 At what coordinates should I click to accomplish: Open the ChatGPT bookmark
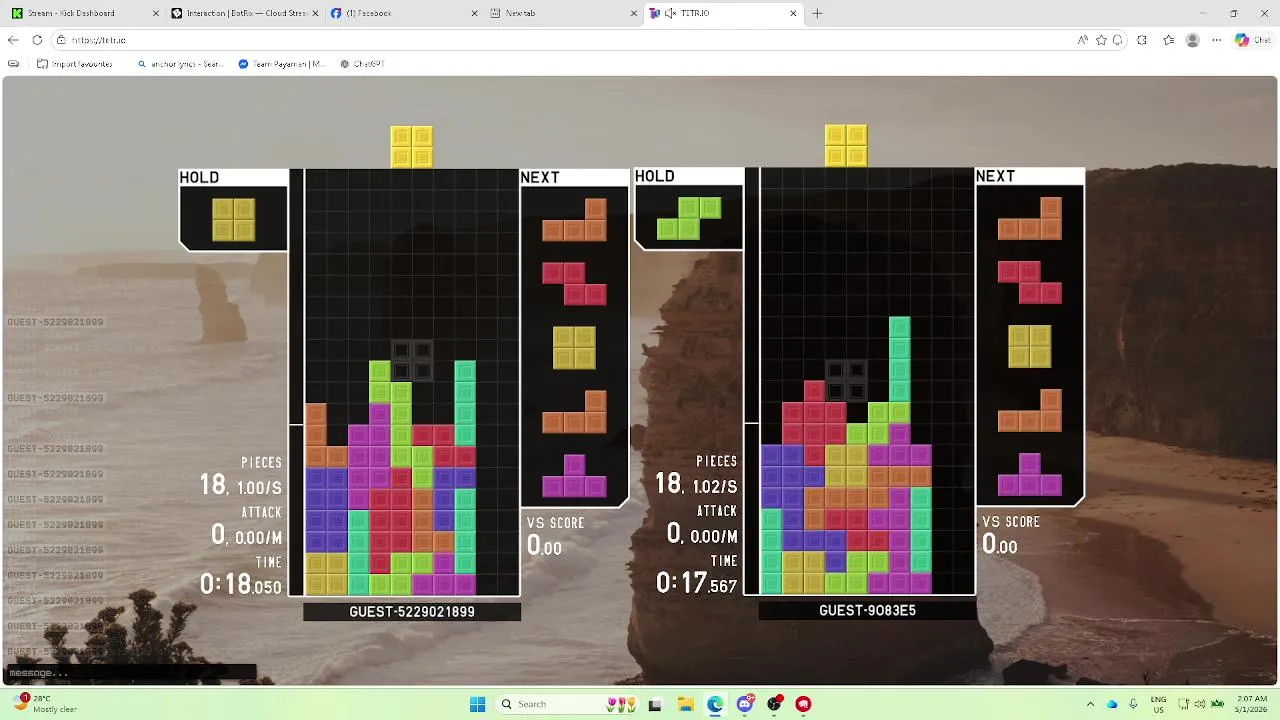coord(362,63)
